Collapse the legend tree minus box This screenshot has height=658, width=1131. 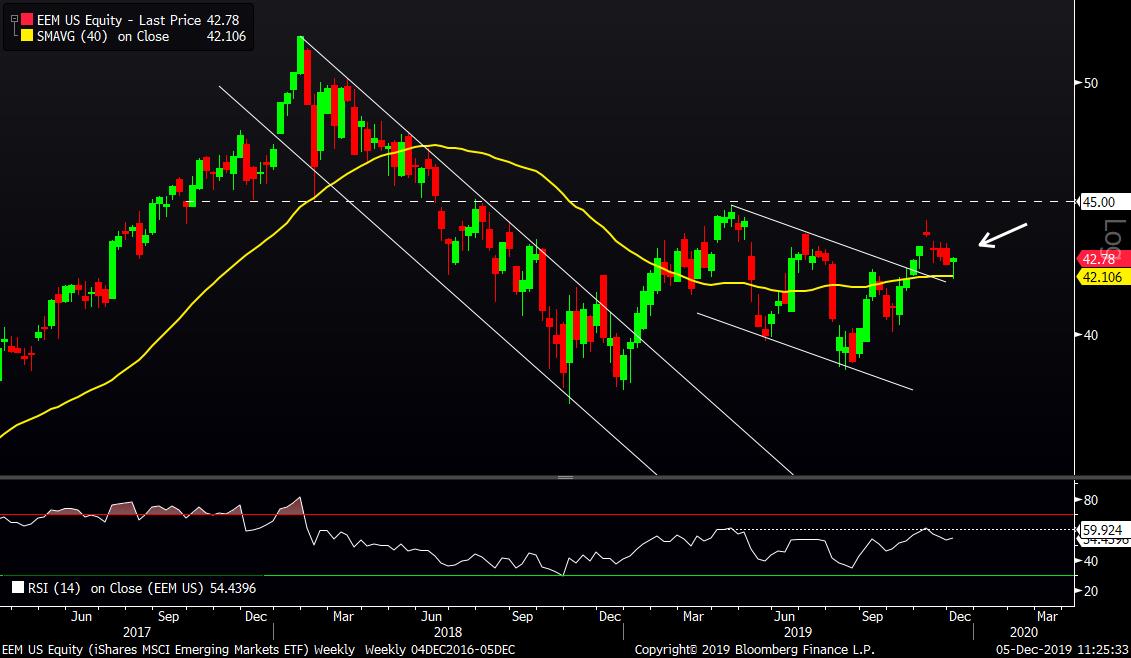point(12,18)
